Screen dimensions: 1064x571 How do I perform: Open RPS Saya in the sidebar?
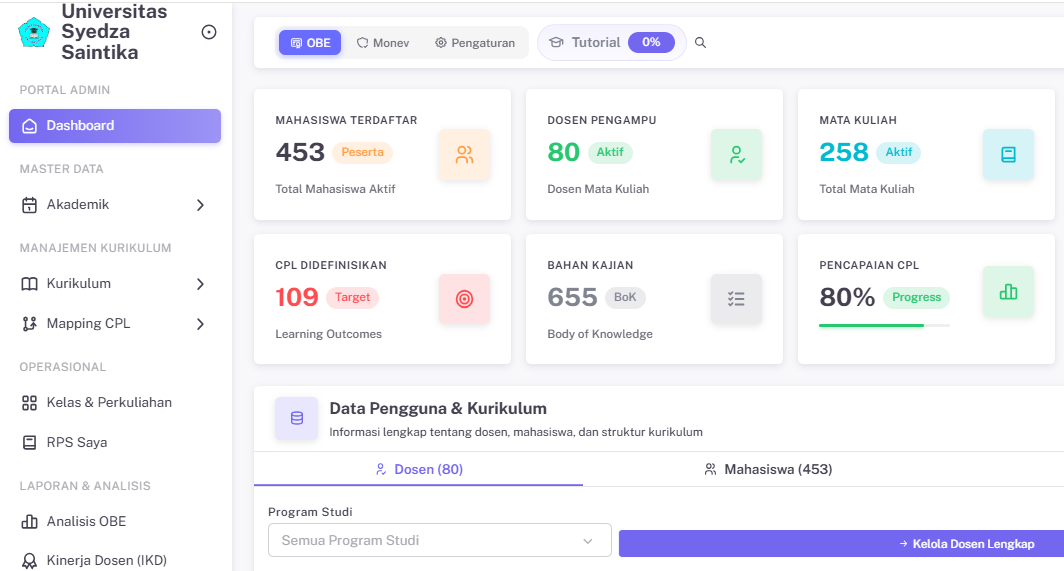[115, 443]
